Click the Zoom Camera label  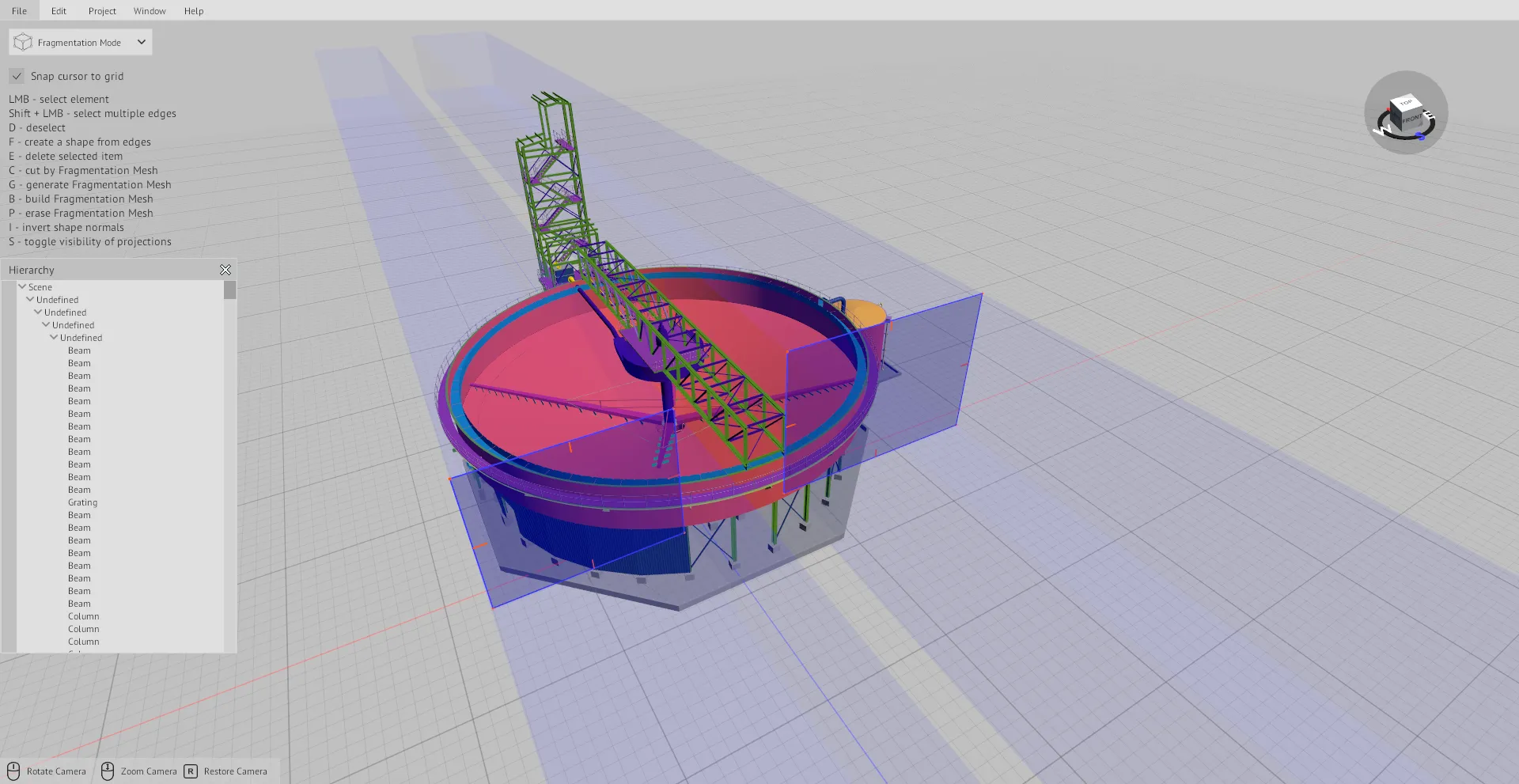149,771
